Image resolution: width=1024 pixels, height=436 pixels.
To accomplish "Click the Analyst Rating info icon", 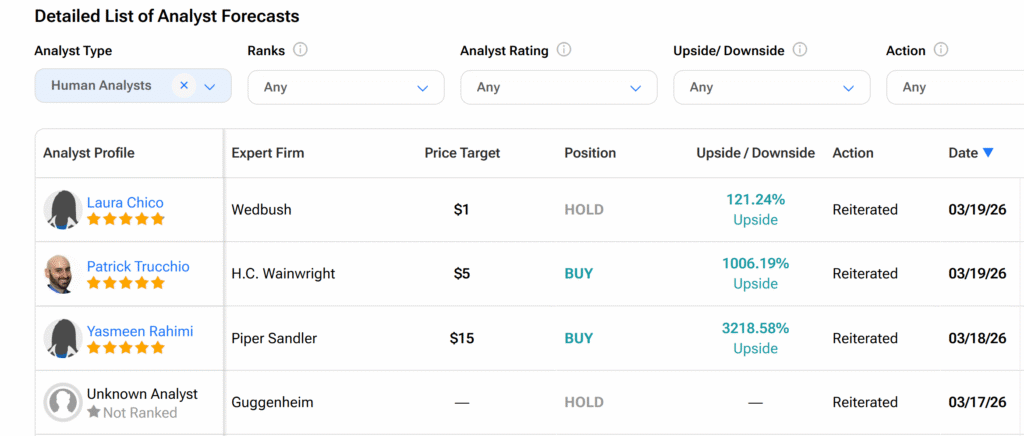I will coord(564,50).
